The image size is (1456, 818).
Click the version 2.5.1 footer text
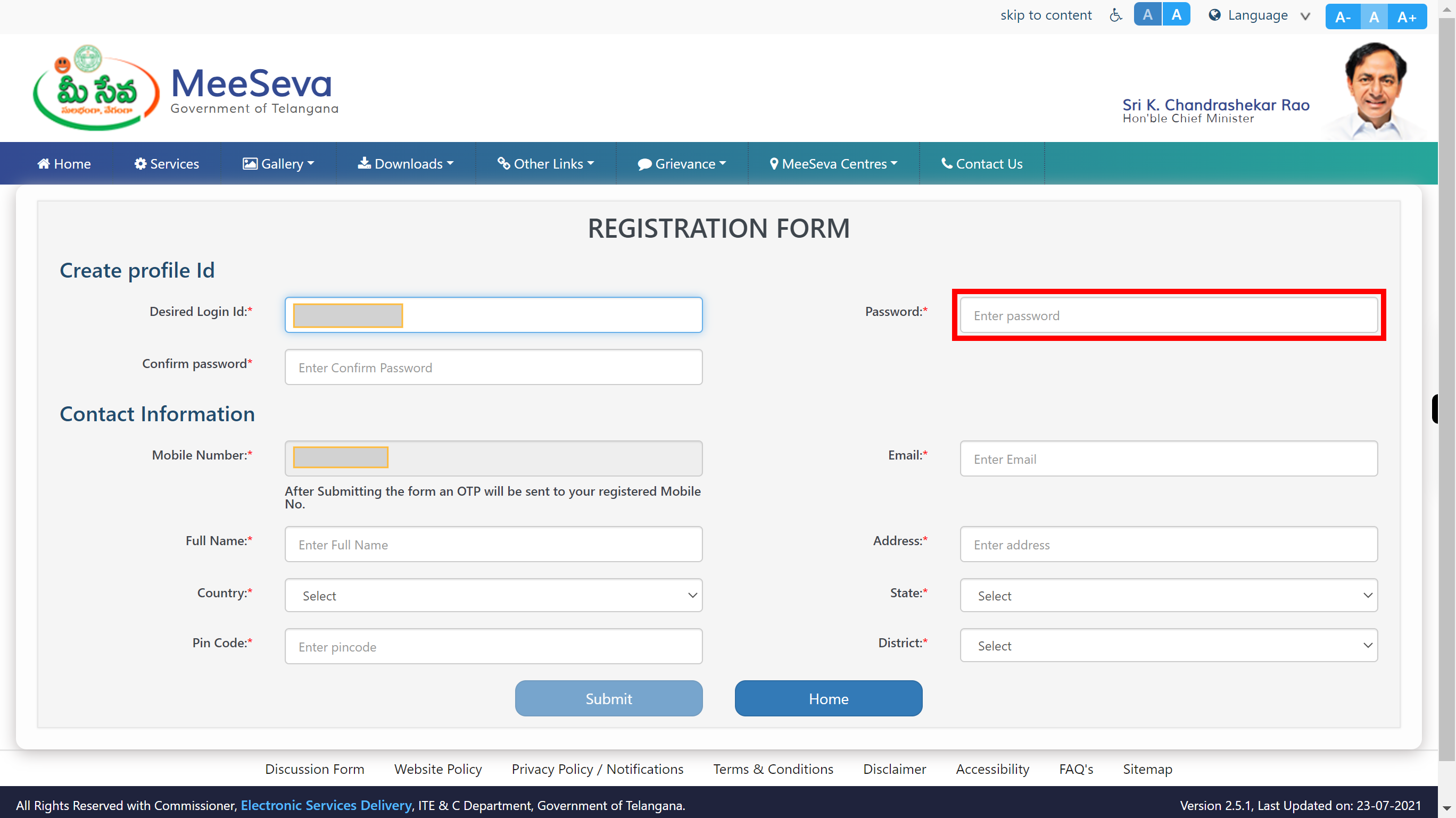point(1300,805)
